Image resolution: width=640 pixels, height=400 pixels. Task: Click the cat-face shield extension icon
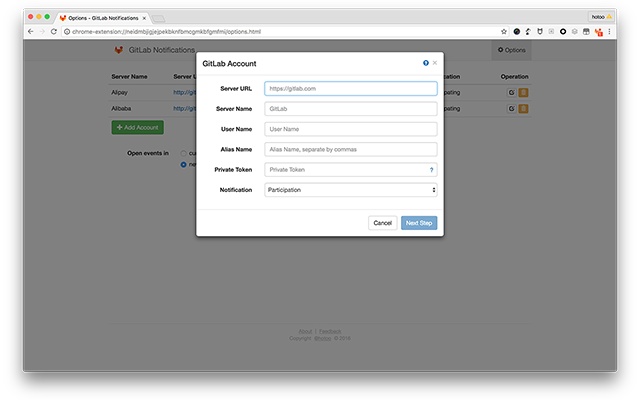click(x=540, y=31)
